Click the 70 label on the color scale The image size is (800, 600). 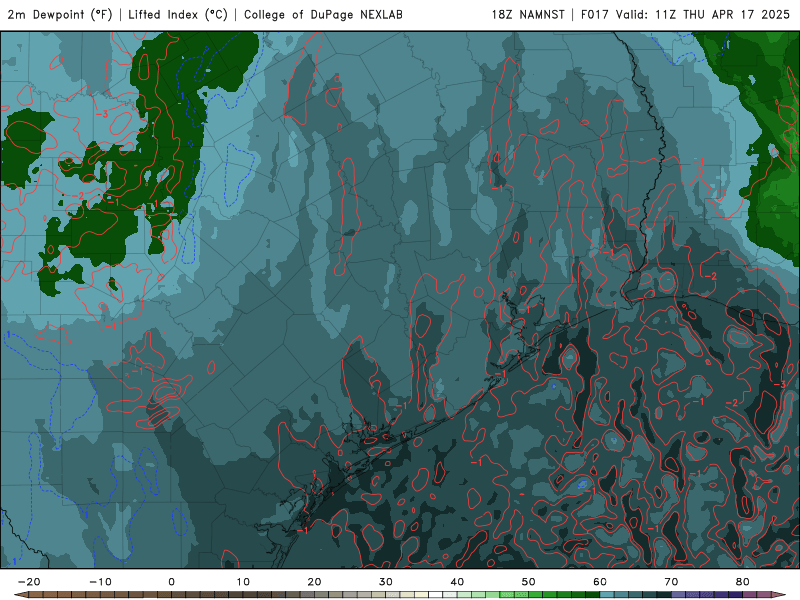pyautogui.click(x=671, y=582)
